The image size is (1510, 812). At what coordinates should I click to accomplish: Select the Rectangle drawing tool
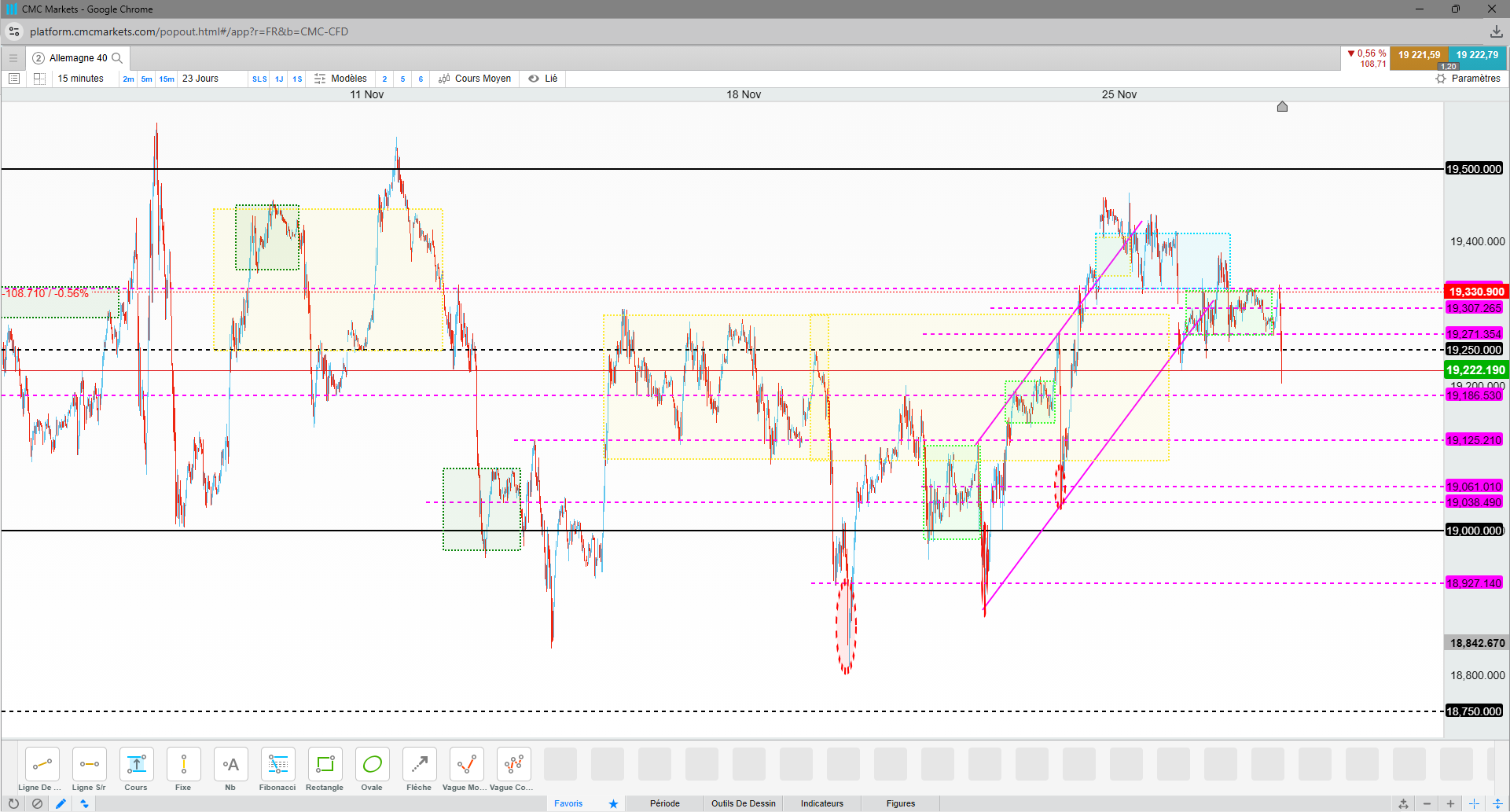tap(325, 764)
